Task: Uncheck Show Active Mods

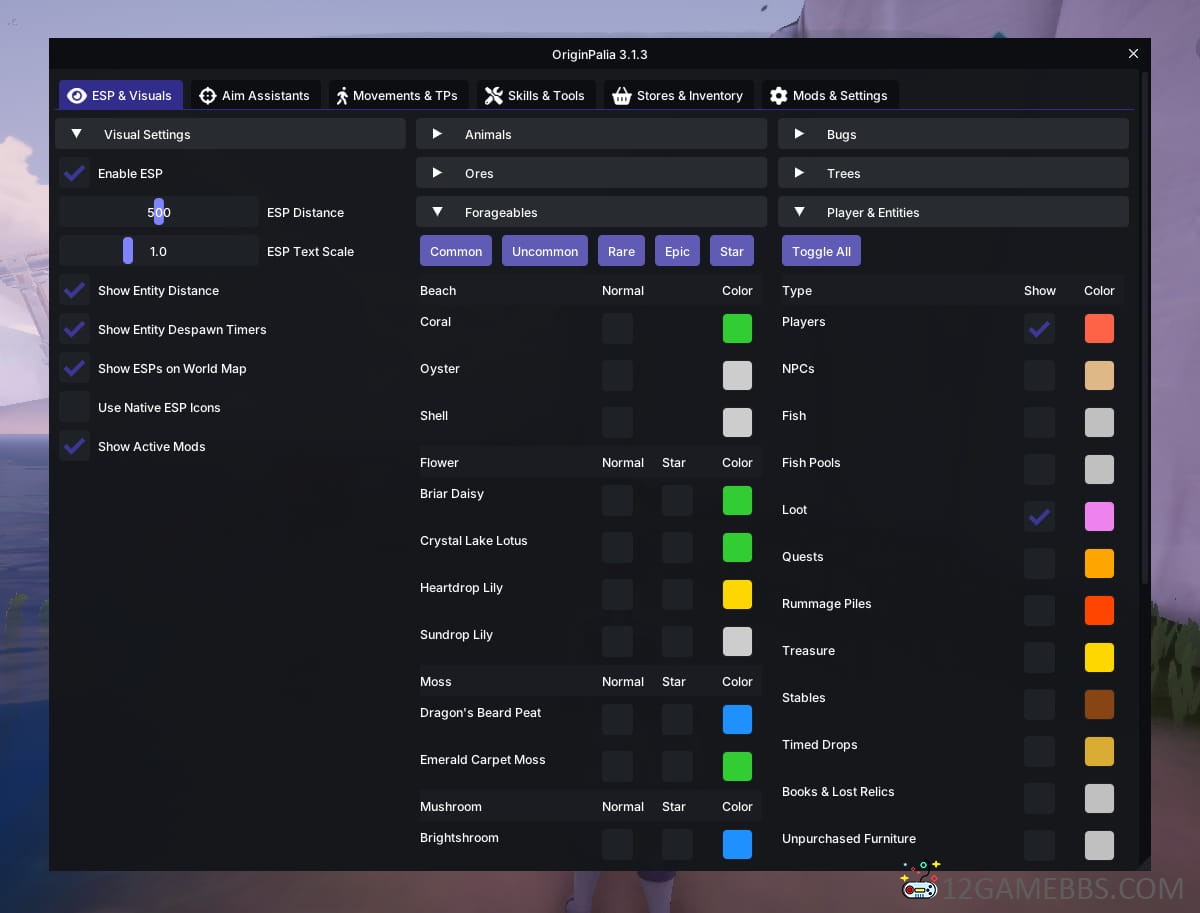Action: [x=74, y=446]
